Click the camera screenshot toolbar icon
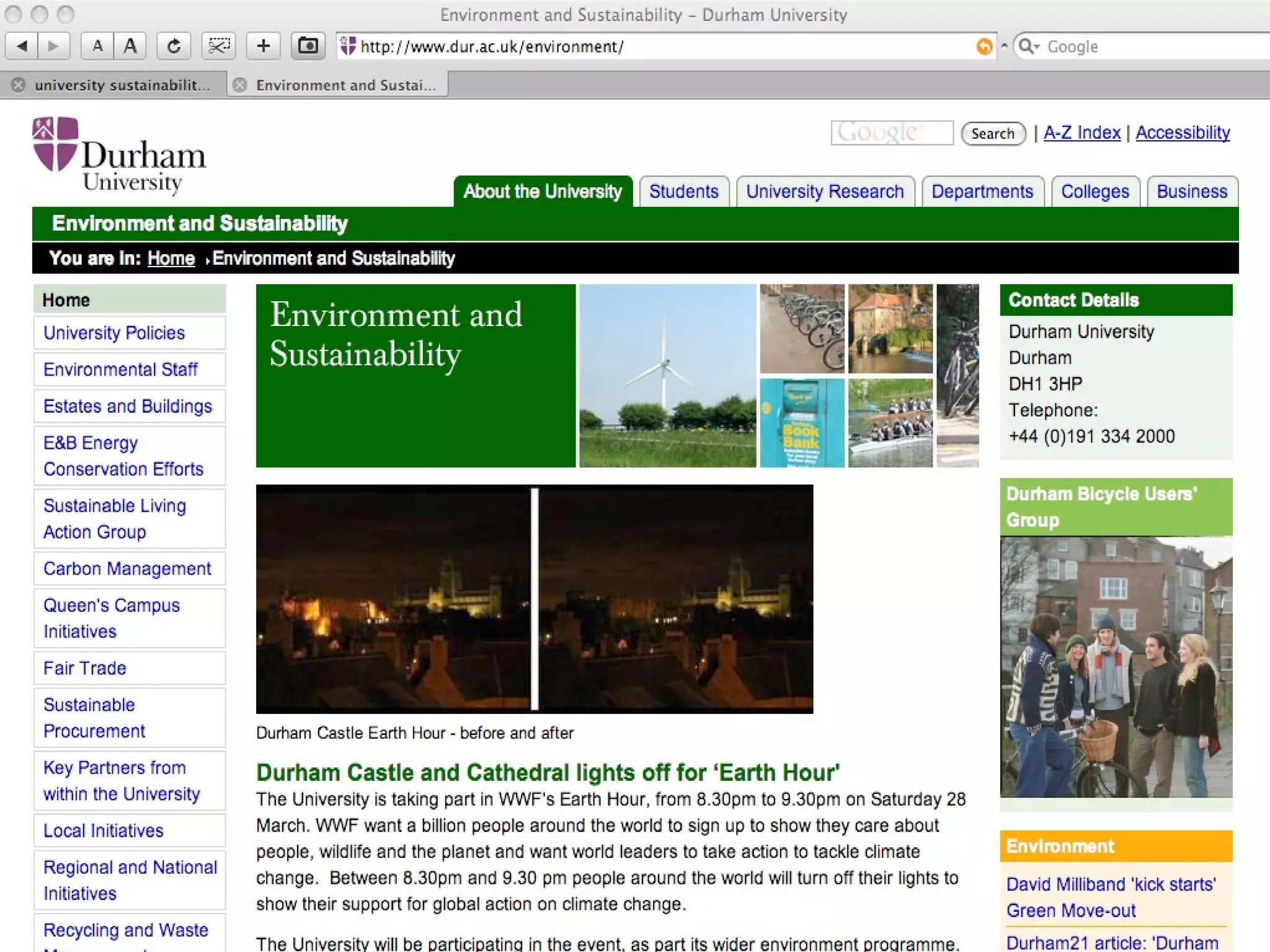Image resolution: width=1270 pixels, height=952 pixels. [308, 46]
